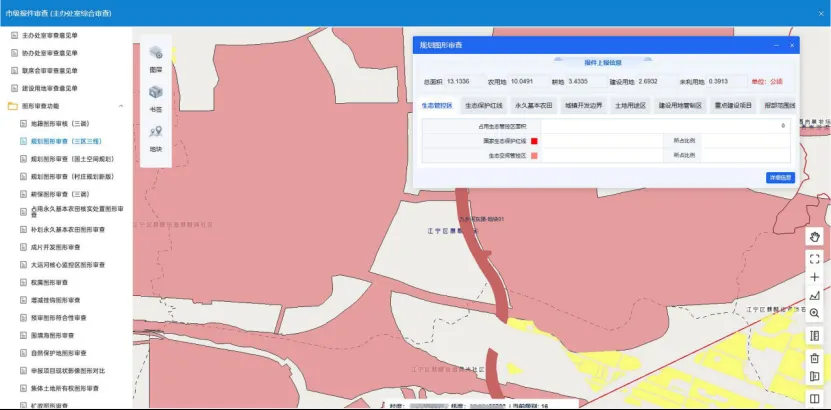Click document icon beside 权属图形审查
Viewport: 831px width, 410px height.
pos(23,282)
